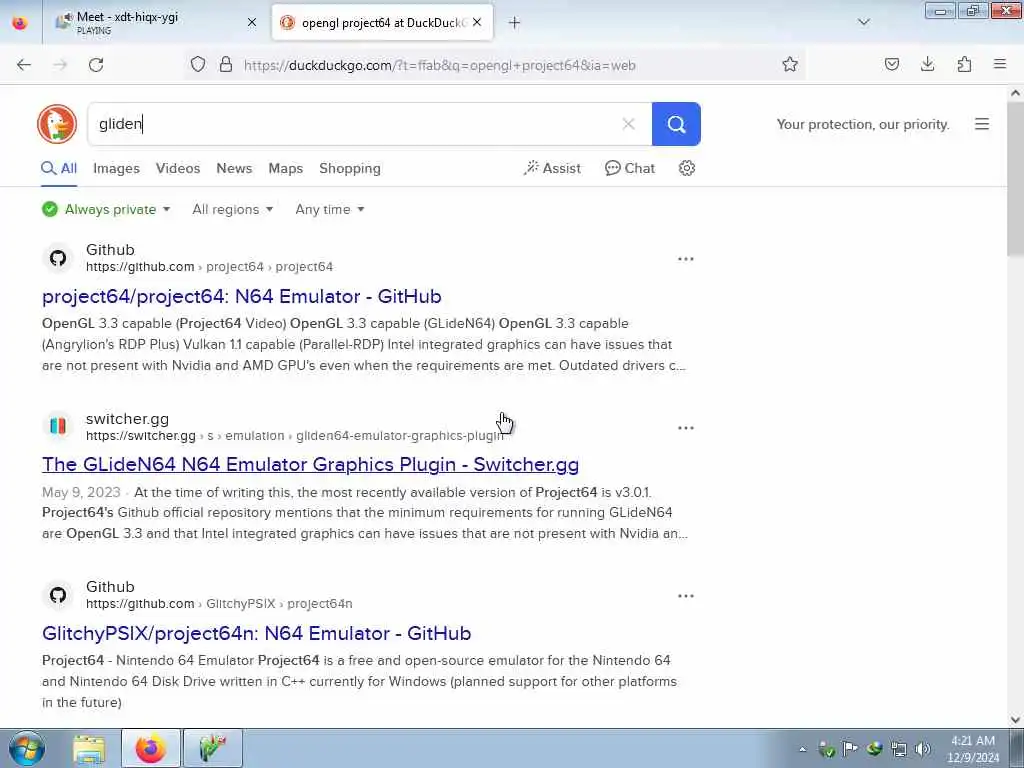Open a new browser tab
This screenshot has width=1024, height=768.
click(515, 23)
